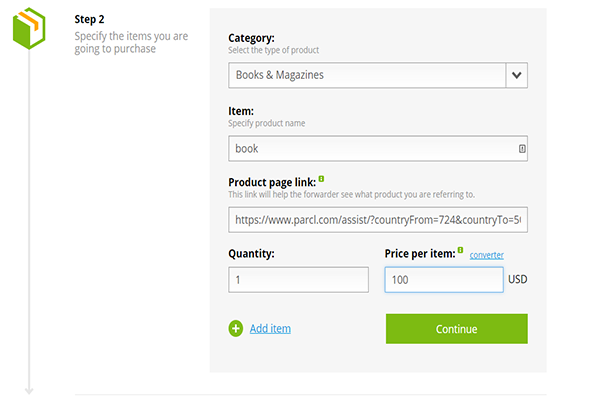
Task: Click the Add item link
Action: coord(270,328)
